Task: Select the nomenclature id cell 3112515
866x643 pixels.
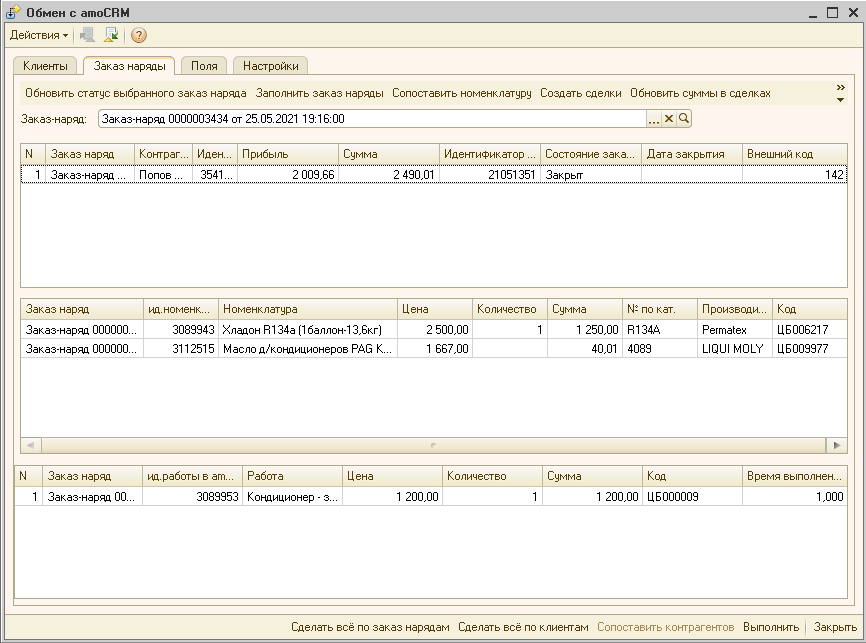Action: pos(181,349)
